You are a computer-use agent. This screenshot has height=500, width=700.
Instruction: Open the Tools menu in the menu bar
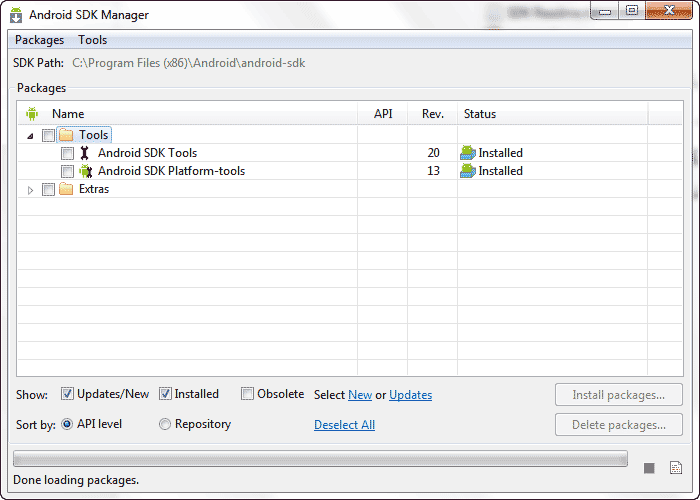pos(92,40)
